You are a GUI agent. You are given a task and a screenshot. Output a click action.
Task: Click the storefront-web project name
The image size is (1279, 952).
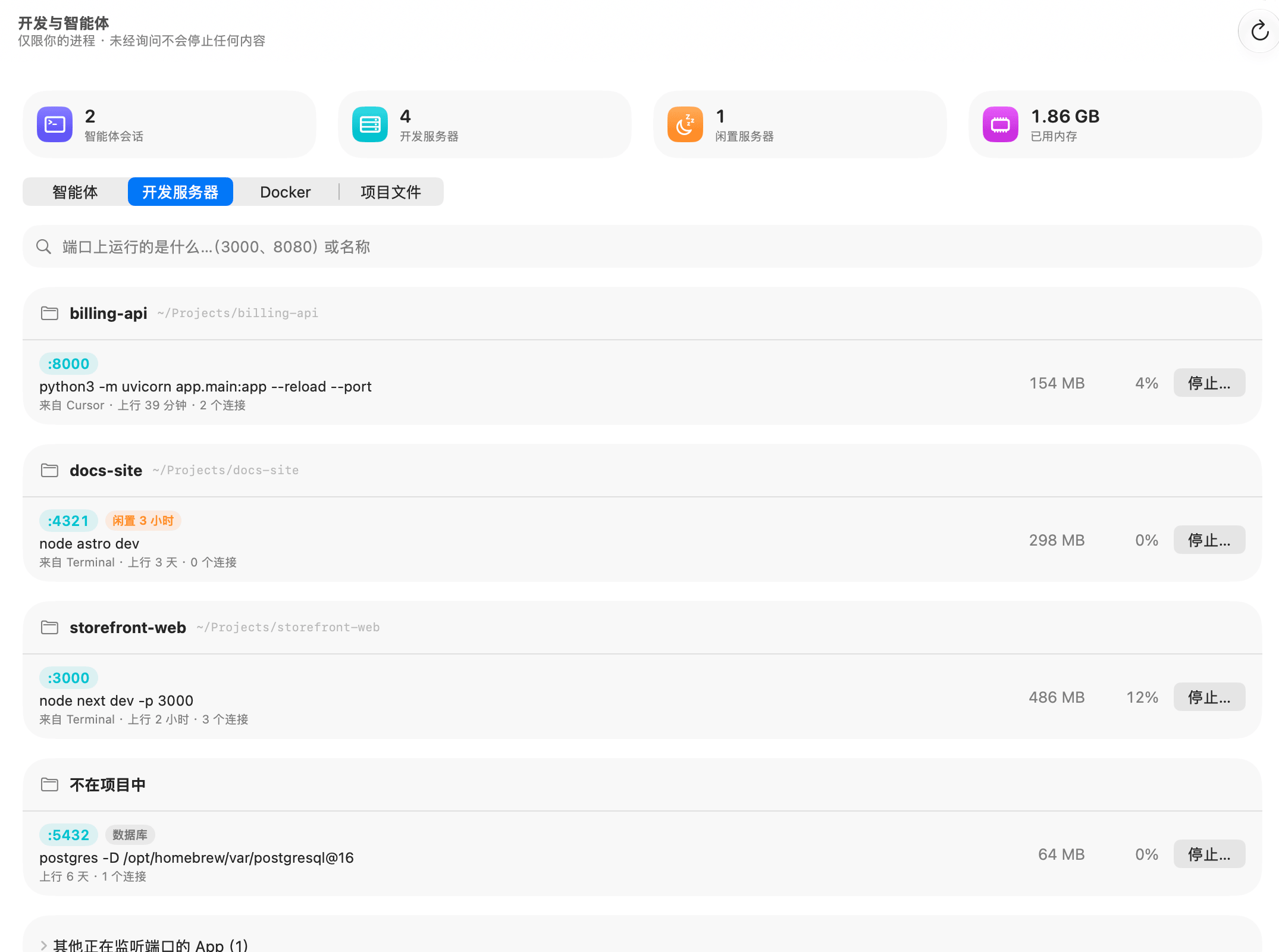pos(128,627)
